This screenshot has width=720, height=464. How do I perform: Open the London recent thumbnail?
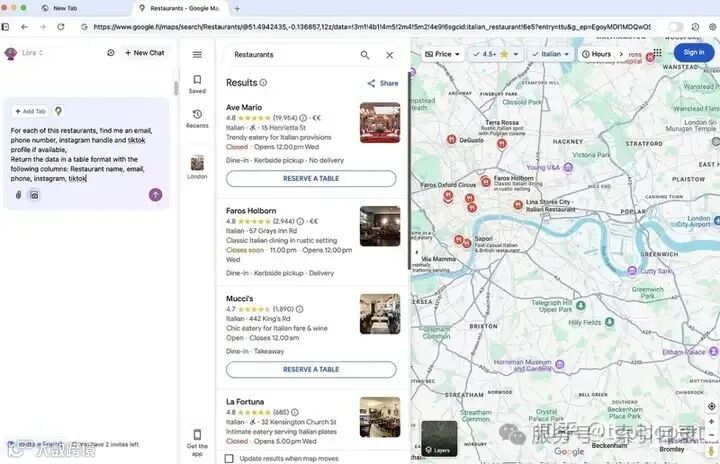pyautogui.click(x=197, y=163)
